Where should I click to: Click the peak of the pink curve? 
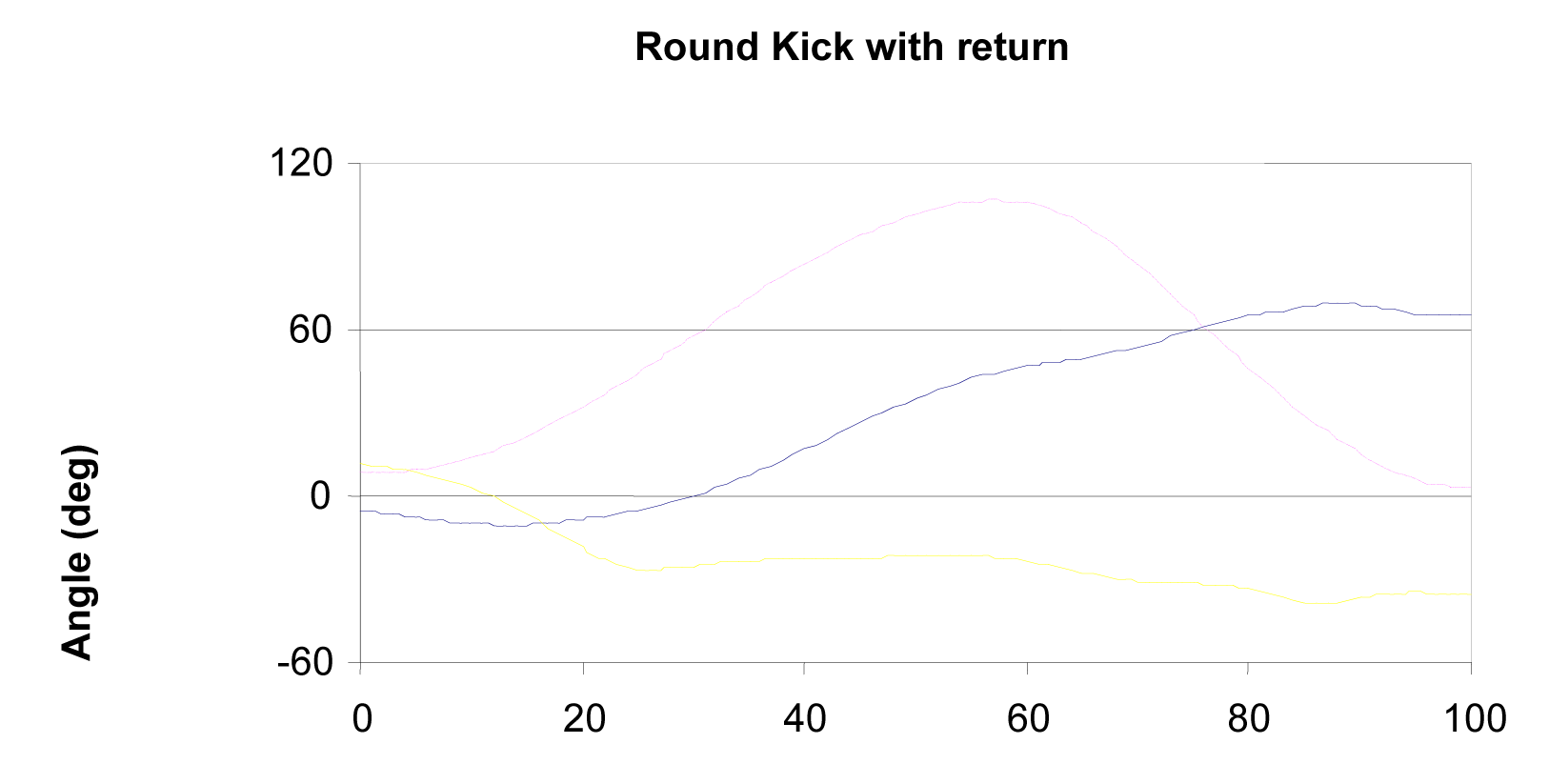coord(993,199)
